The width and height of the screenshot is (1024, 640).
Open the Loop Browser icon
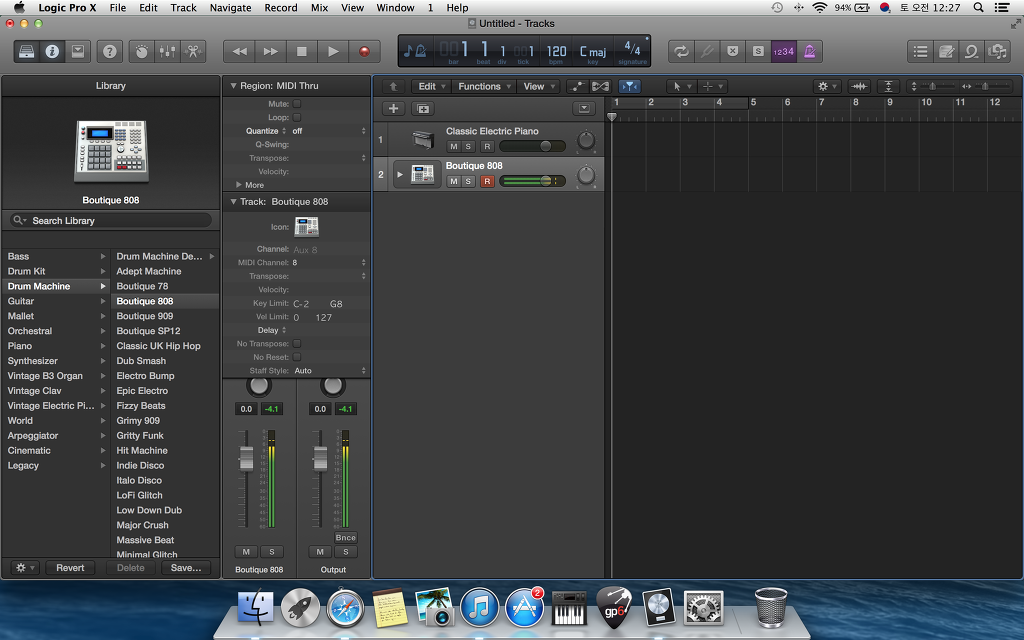click(970, 51)
